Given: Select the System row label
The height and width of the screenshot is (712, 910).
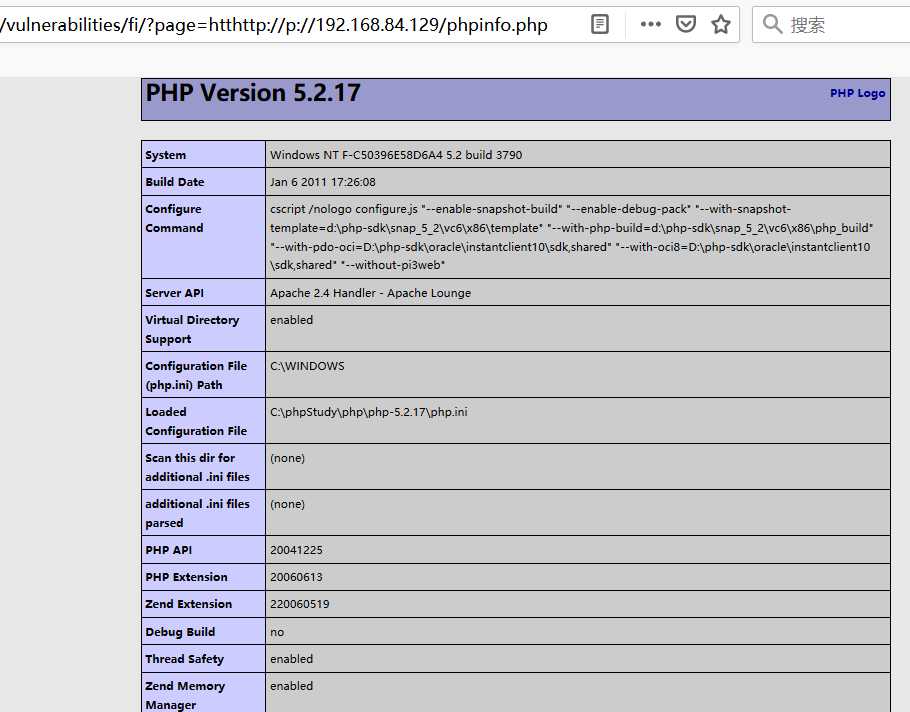Looking at the screenshot, I should (165, 155).
